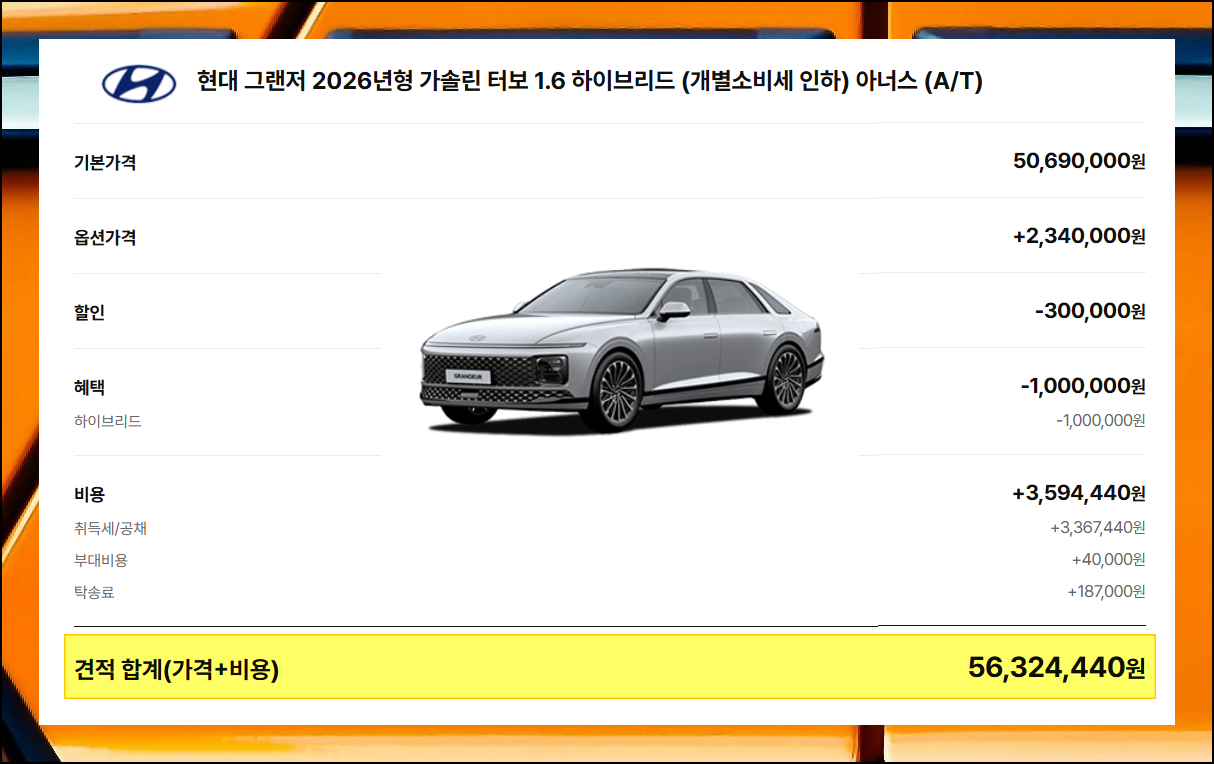
Task: Click the '탁송료' sub-item
Action: [x=94, y=592]
